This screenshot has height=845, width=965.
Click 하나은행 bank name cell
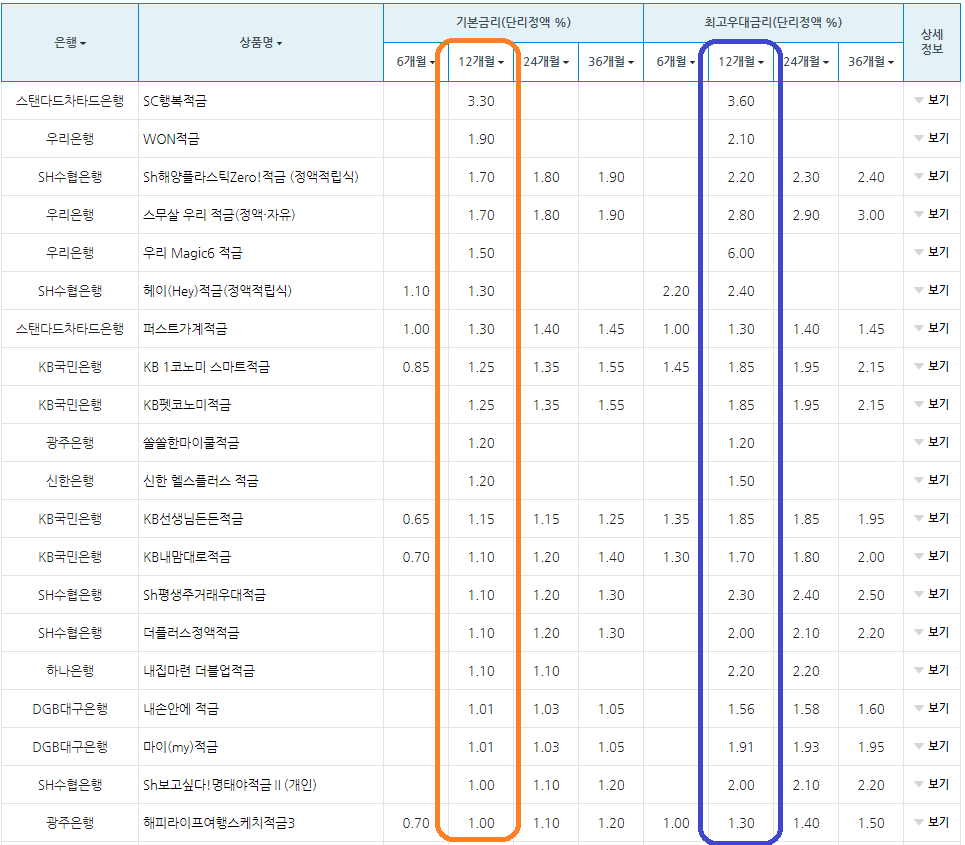(x=70, y=671)
